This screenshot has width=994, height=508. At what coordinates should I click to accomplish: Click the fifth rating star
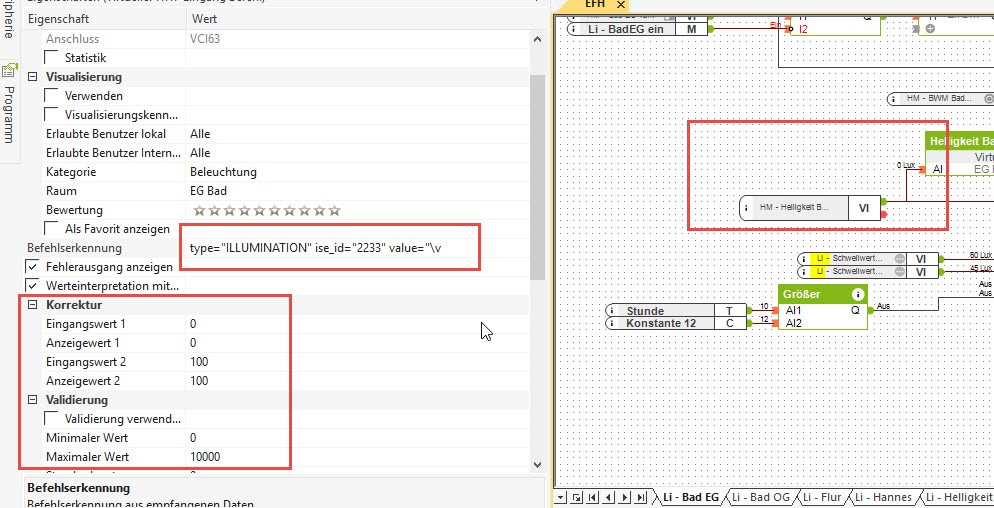click(x=259, y=210)
